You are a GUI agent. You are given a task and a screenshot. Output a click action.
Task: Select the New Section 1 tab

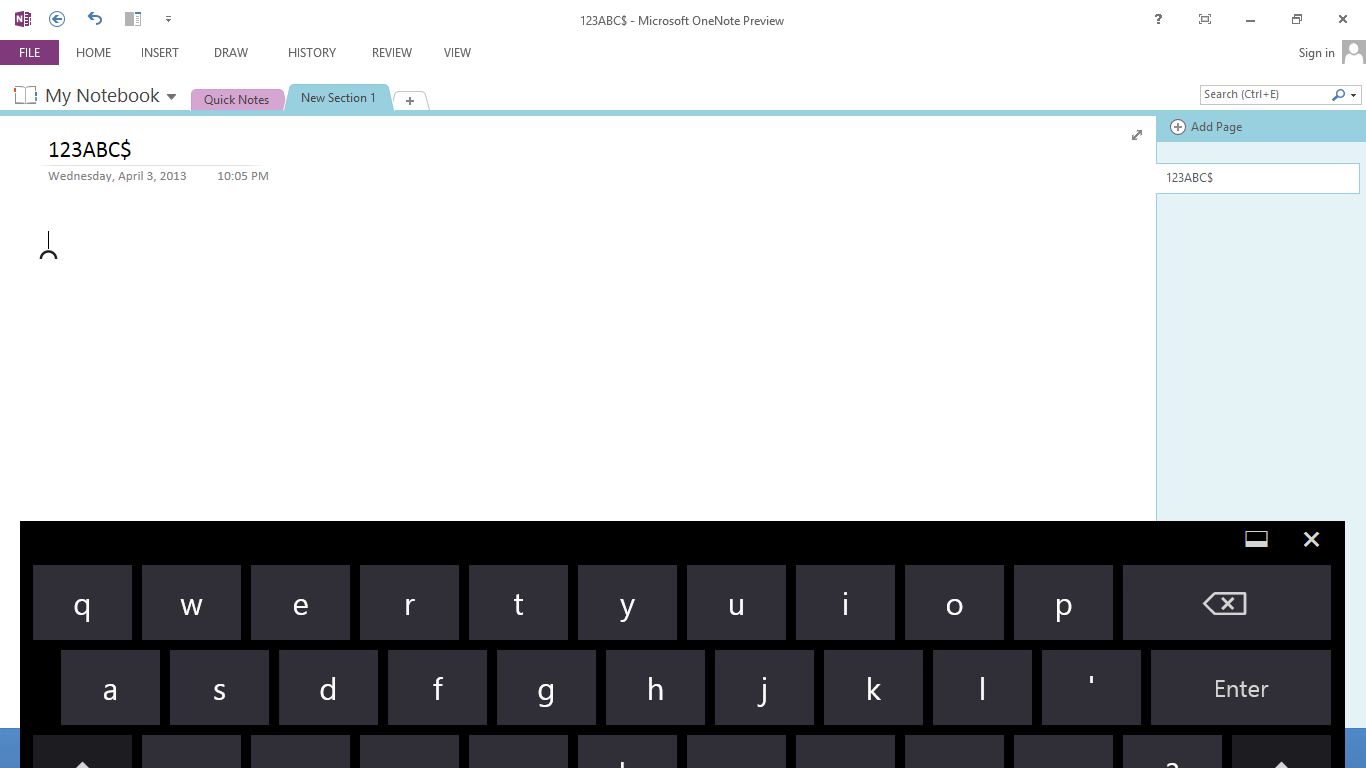[x=338, y=98]
